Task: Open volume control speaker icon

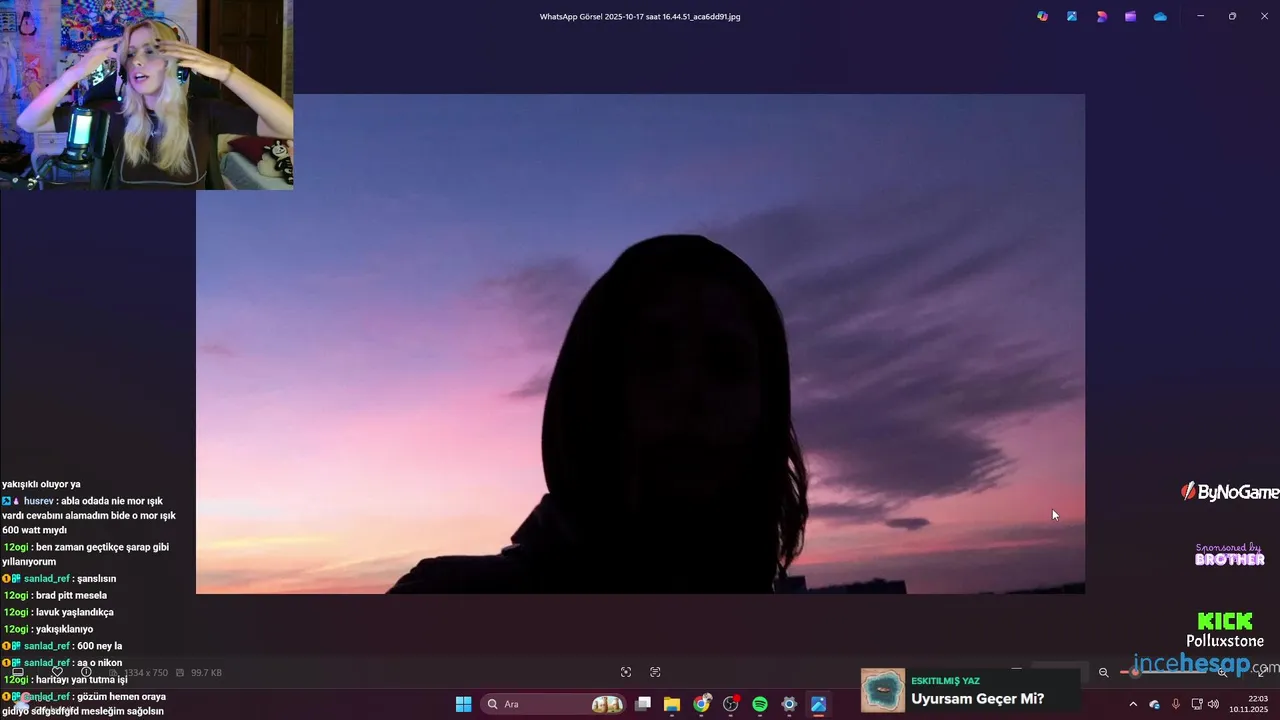Action: 1213,704
